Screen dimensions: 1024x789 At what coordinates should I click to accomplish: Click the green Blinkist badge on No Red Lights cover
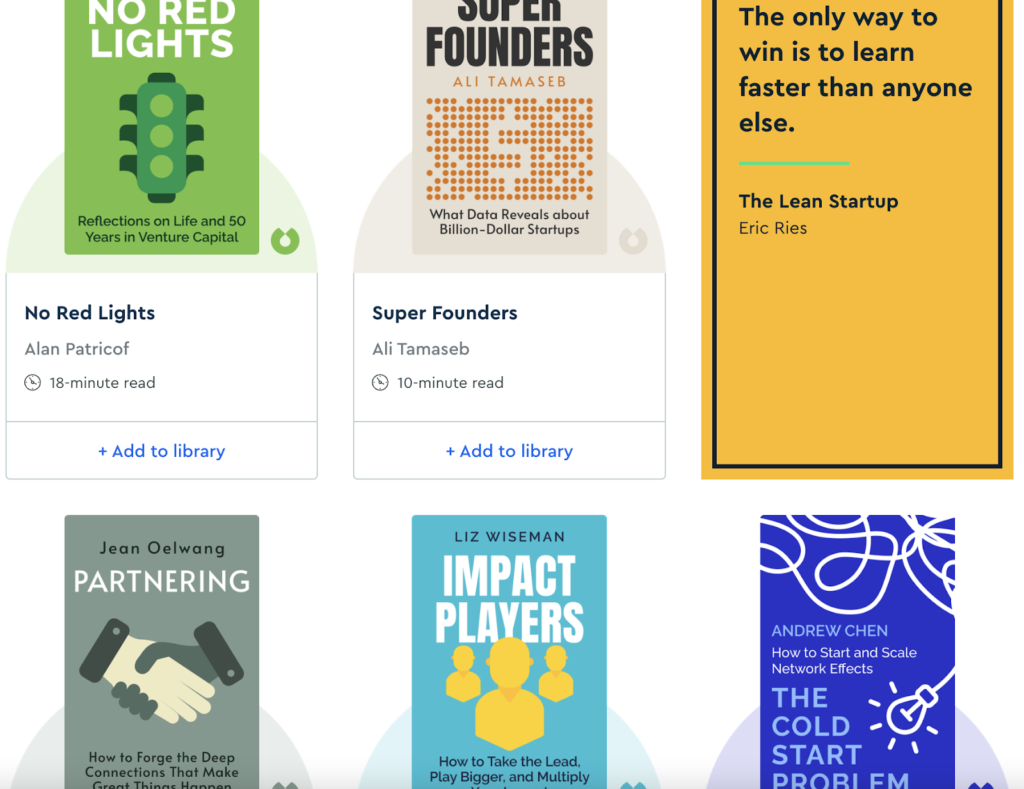pyautogui.click(x=285, y=240)
